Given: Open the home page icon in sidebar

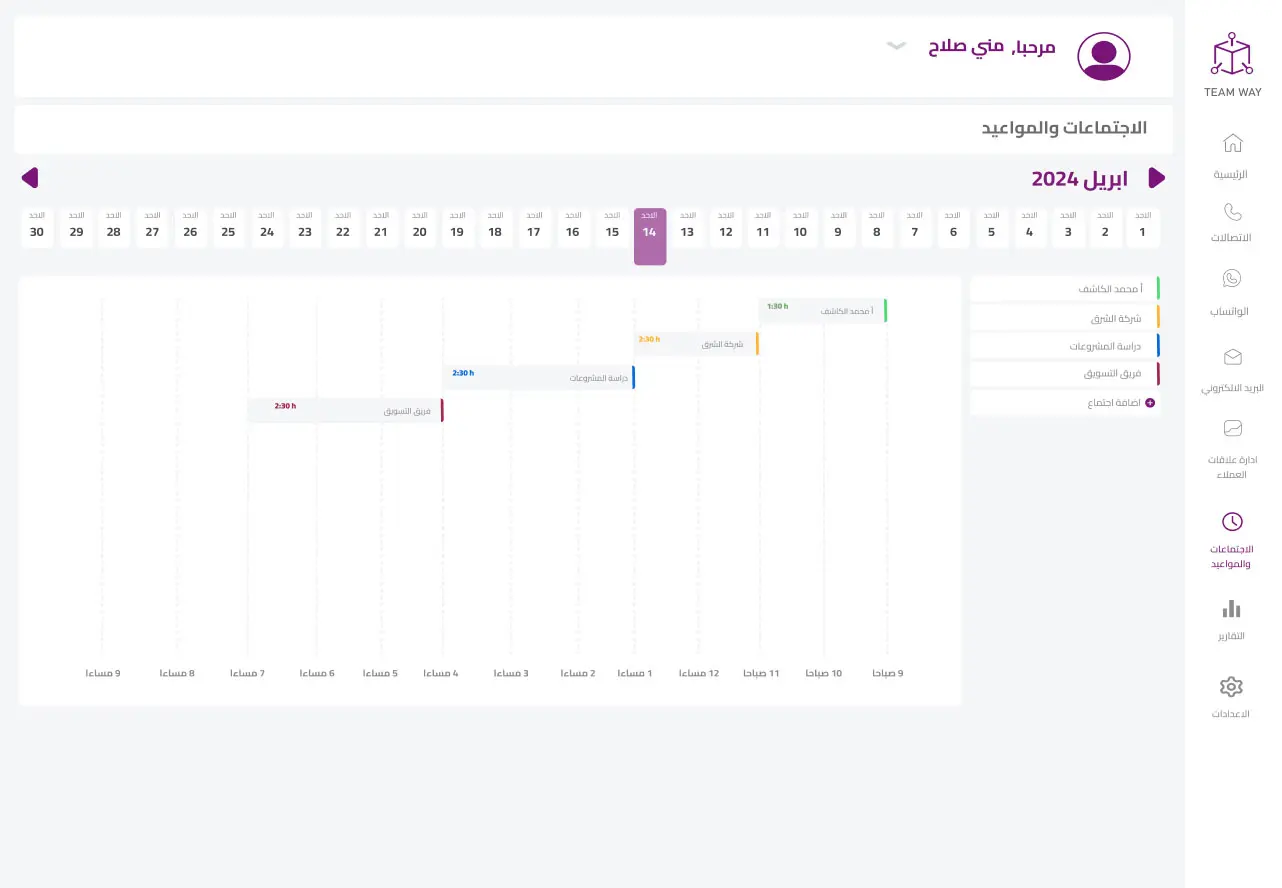Looking at the screenshot, I should click(1232, 143).
